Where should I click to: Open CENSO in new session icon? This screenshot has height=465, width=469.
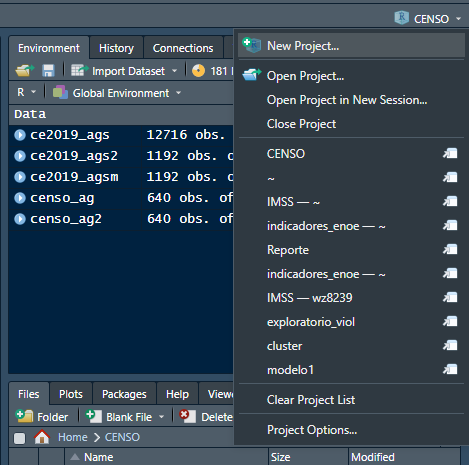tap(450, 153)
